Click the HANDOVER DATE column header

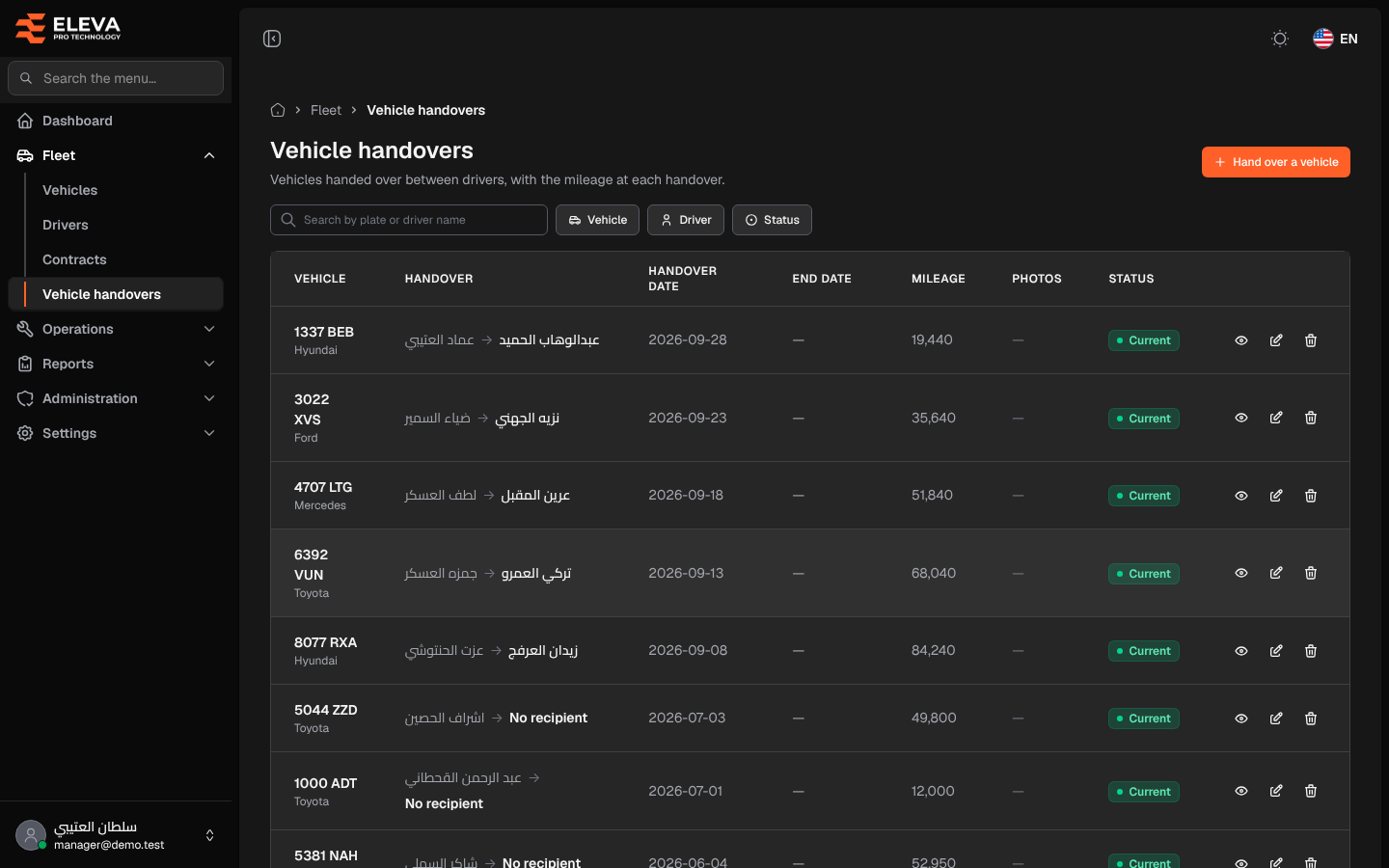[x=683, y=279]
